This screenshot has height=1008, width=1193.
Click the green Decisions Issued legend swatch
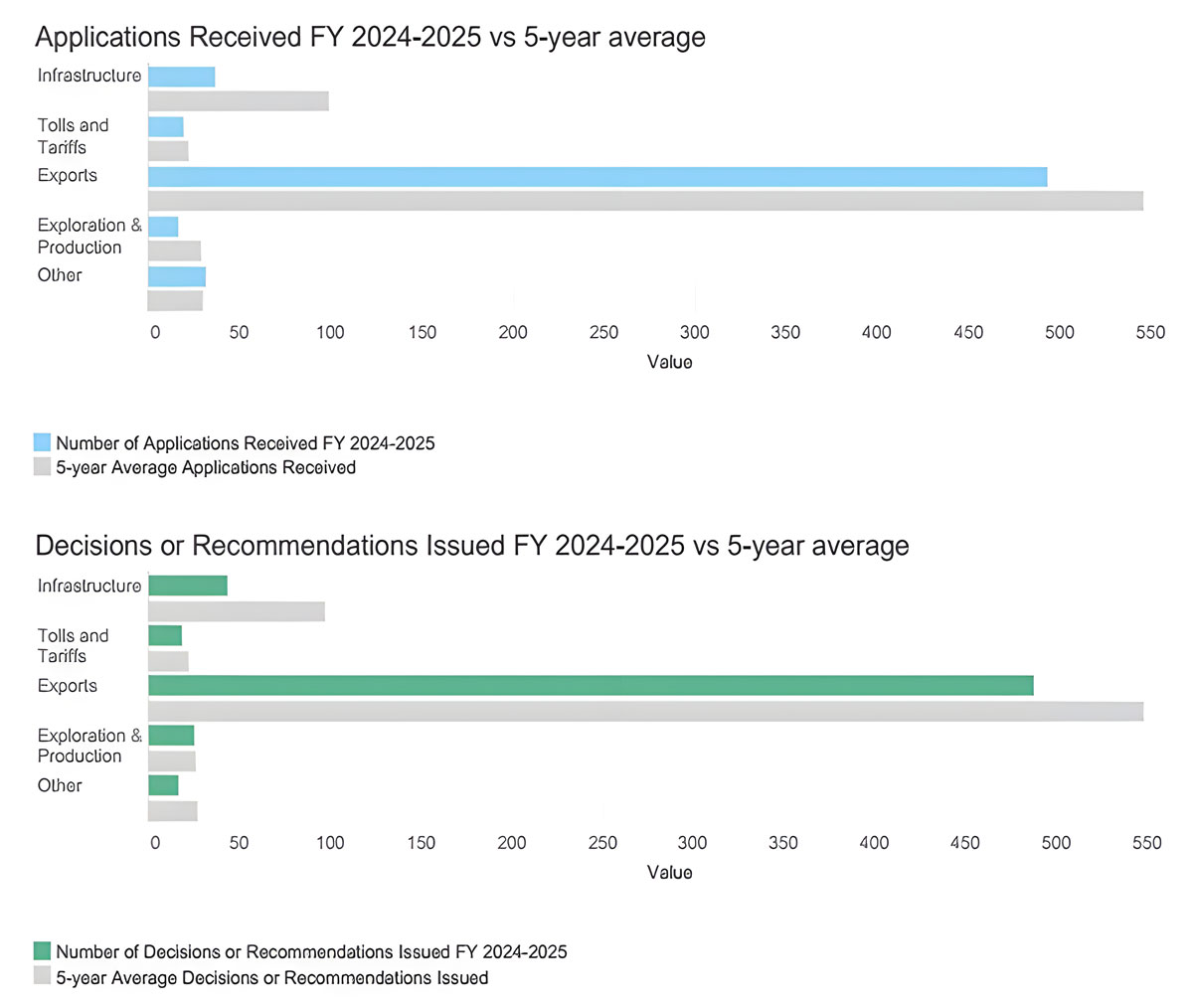pos(41,950)
